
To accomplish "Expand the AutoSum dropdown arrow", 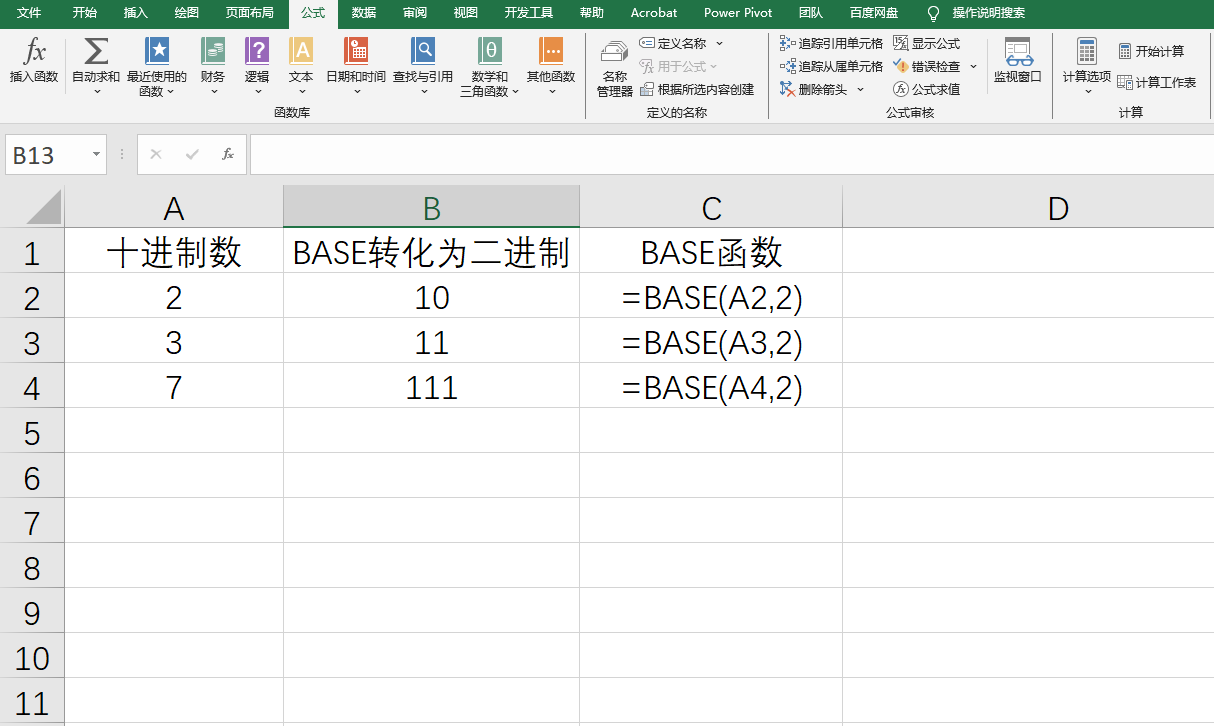I will 97,91.
